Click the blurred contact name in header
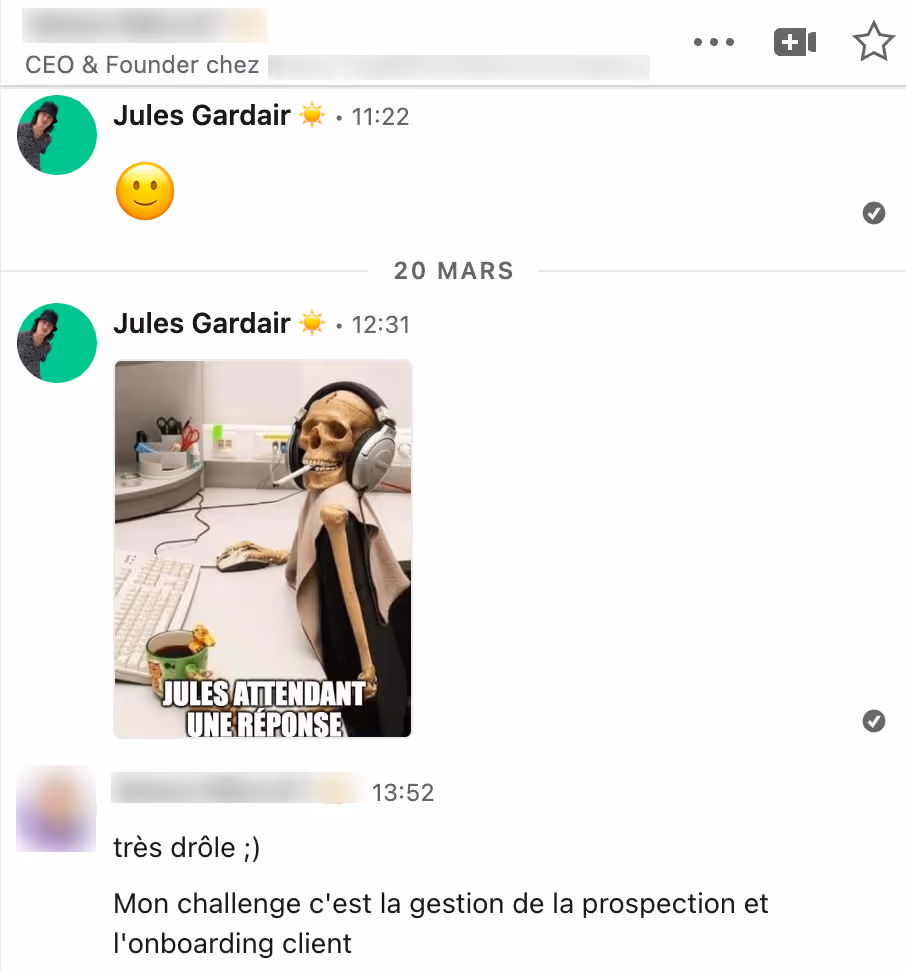Screen dimensions: 906x971 (x=145, y=25)
